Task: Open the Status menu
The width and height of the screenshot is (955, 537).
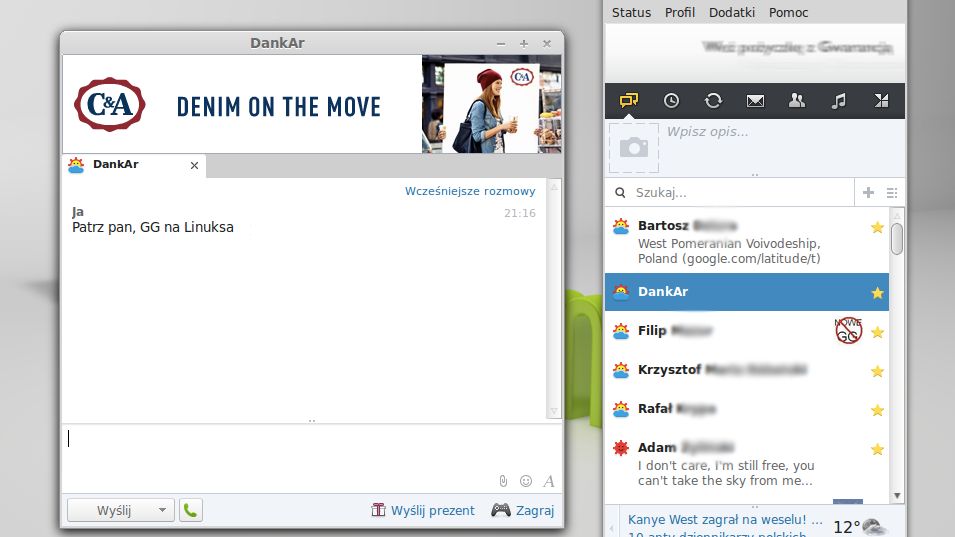Action: (631, 12)
